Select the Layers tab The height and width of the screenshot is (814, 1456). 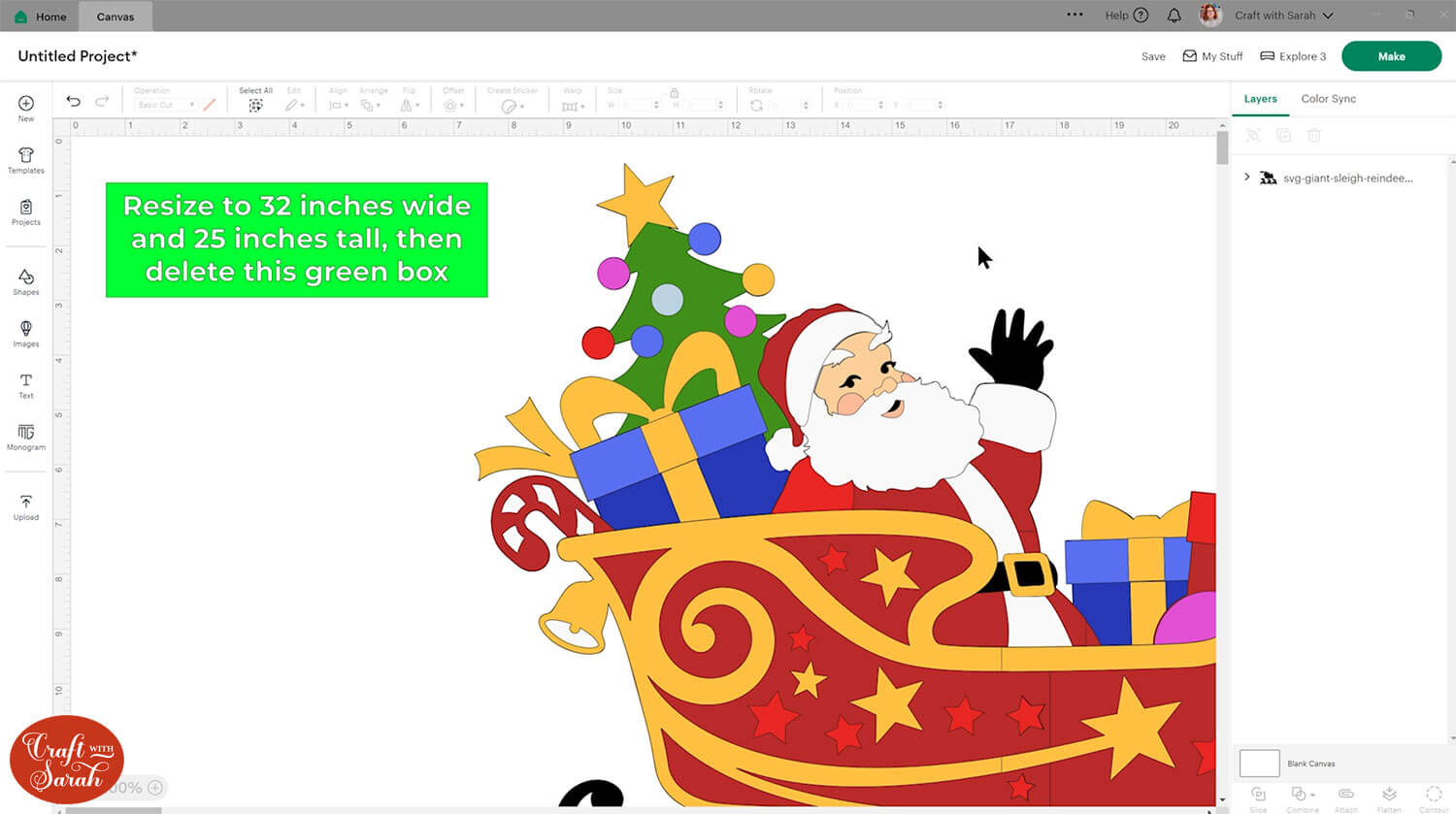1260,99
